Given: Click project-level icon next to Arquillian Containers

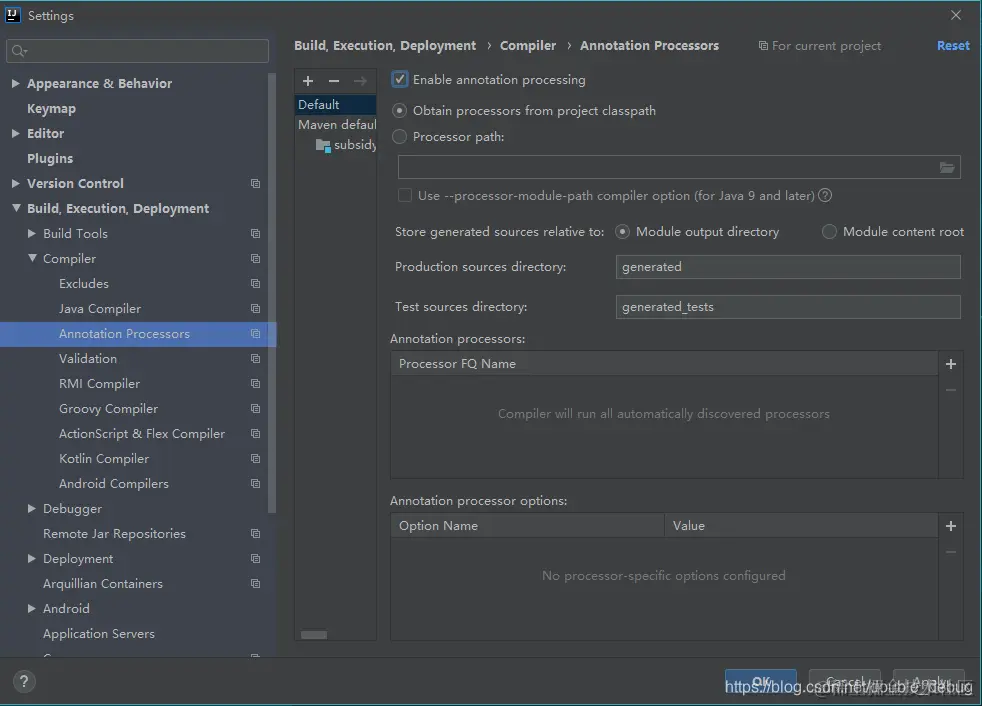Looking at the screenshot, I should pyautogui.click(x=256, y=584).
